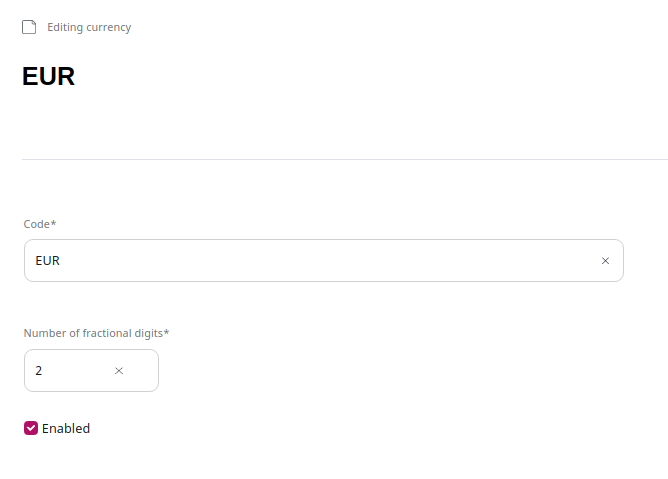Click the Code* field label
Viewport: 668px width, 479px height.
tap(39, 223)
